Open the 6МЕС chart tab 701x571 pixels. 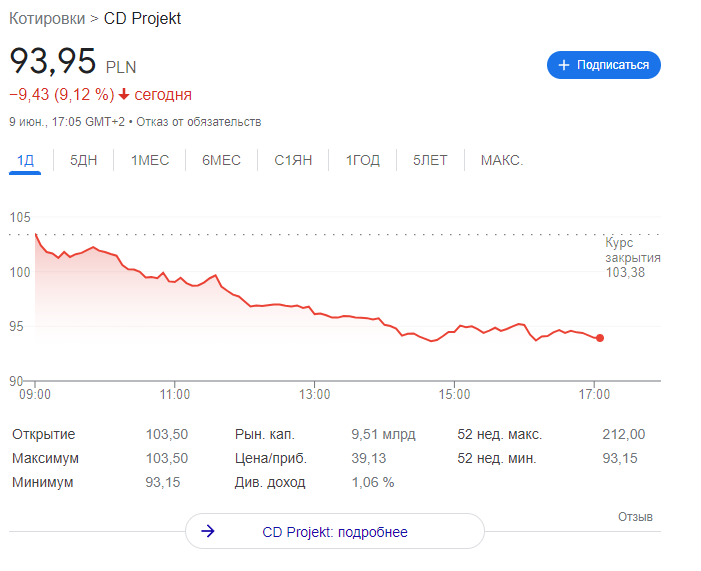[x=221, y=160]
